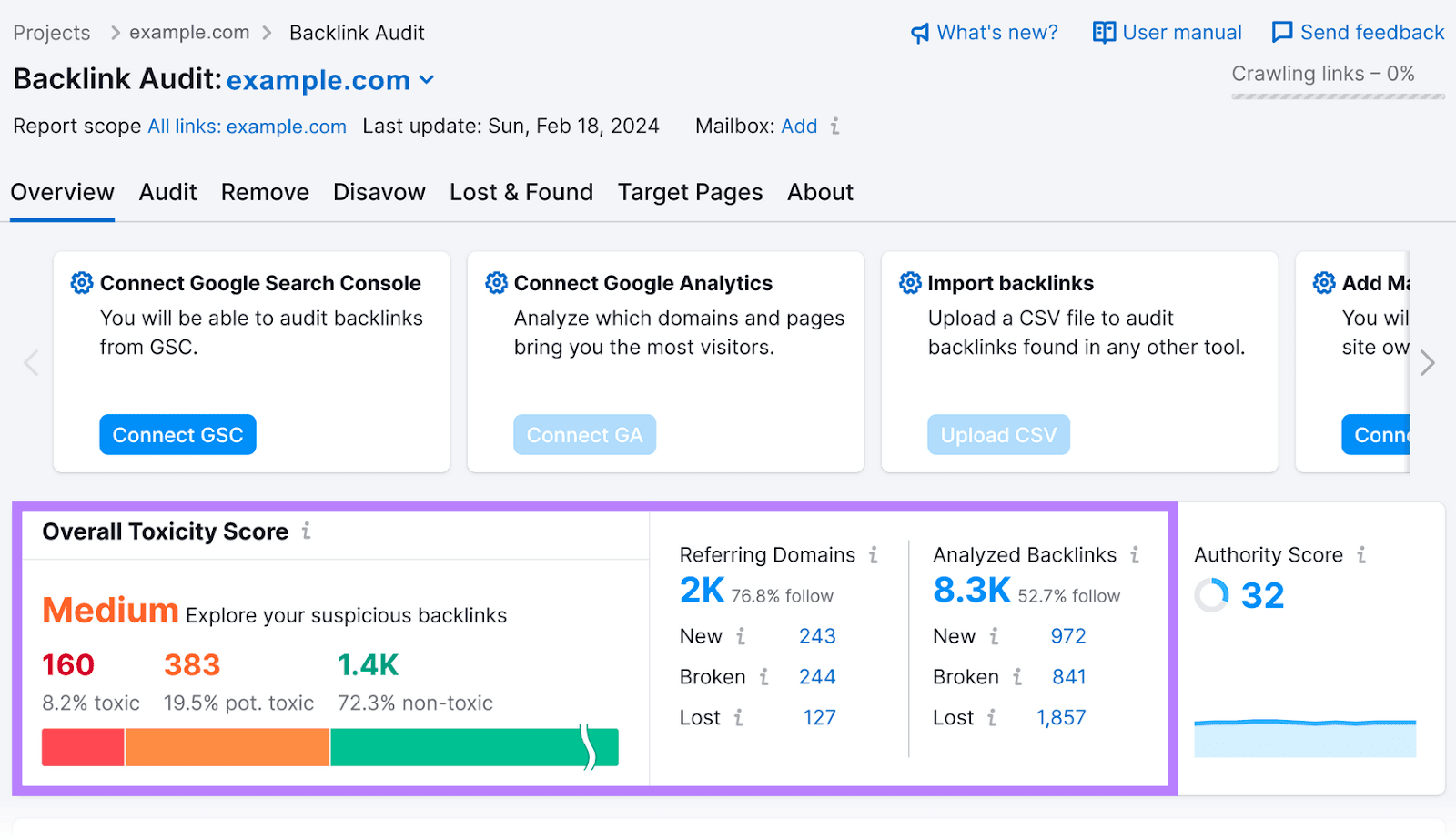1456x840 pixels.
Task: Open the Overall Toxicity Score info tooltip
Action: [x=307, y=532]
